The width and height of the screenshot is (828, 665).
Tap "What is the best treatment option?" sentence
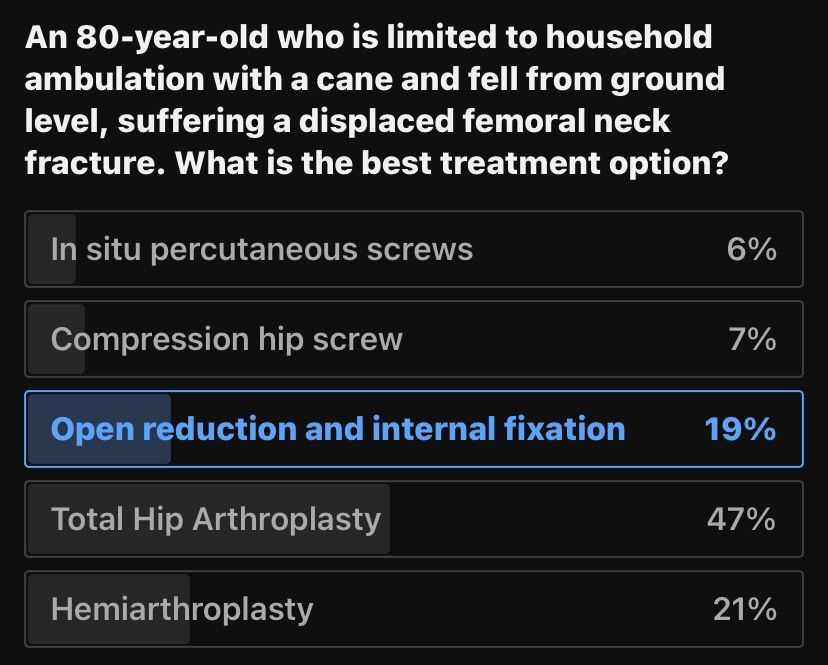pyautogui.click(x=450, y=162)
